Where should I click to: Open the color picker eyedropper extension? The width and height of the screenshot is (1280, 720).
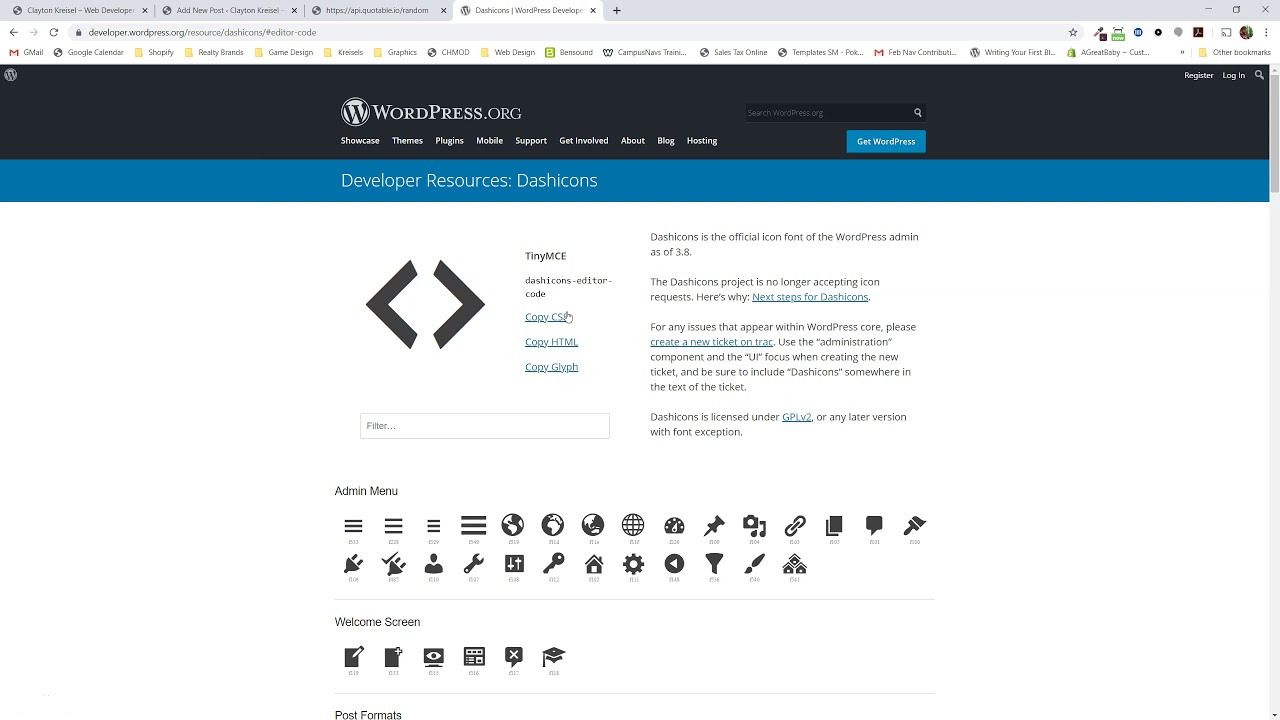[1100, 32]
